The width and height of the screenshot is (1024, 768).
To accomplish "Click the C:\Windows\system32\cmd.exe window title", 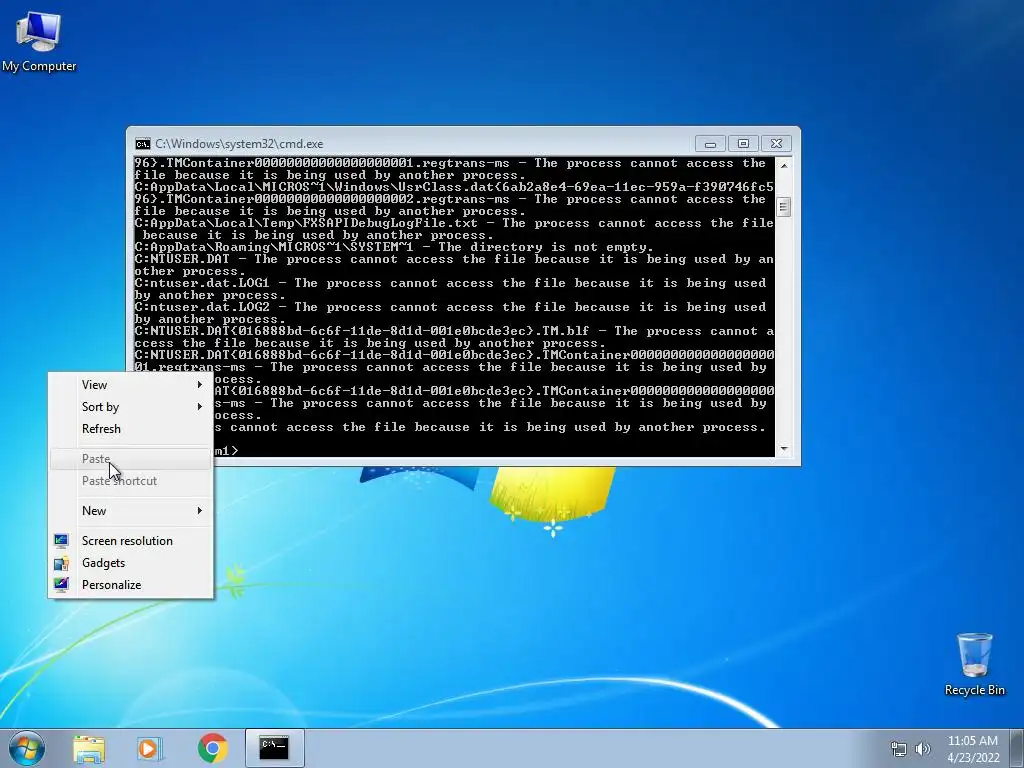I will coord(239,144).
